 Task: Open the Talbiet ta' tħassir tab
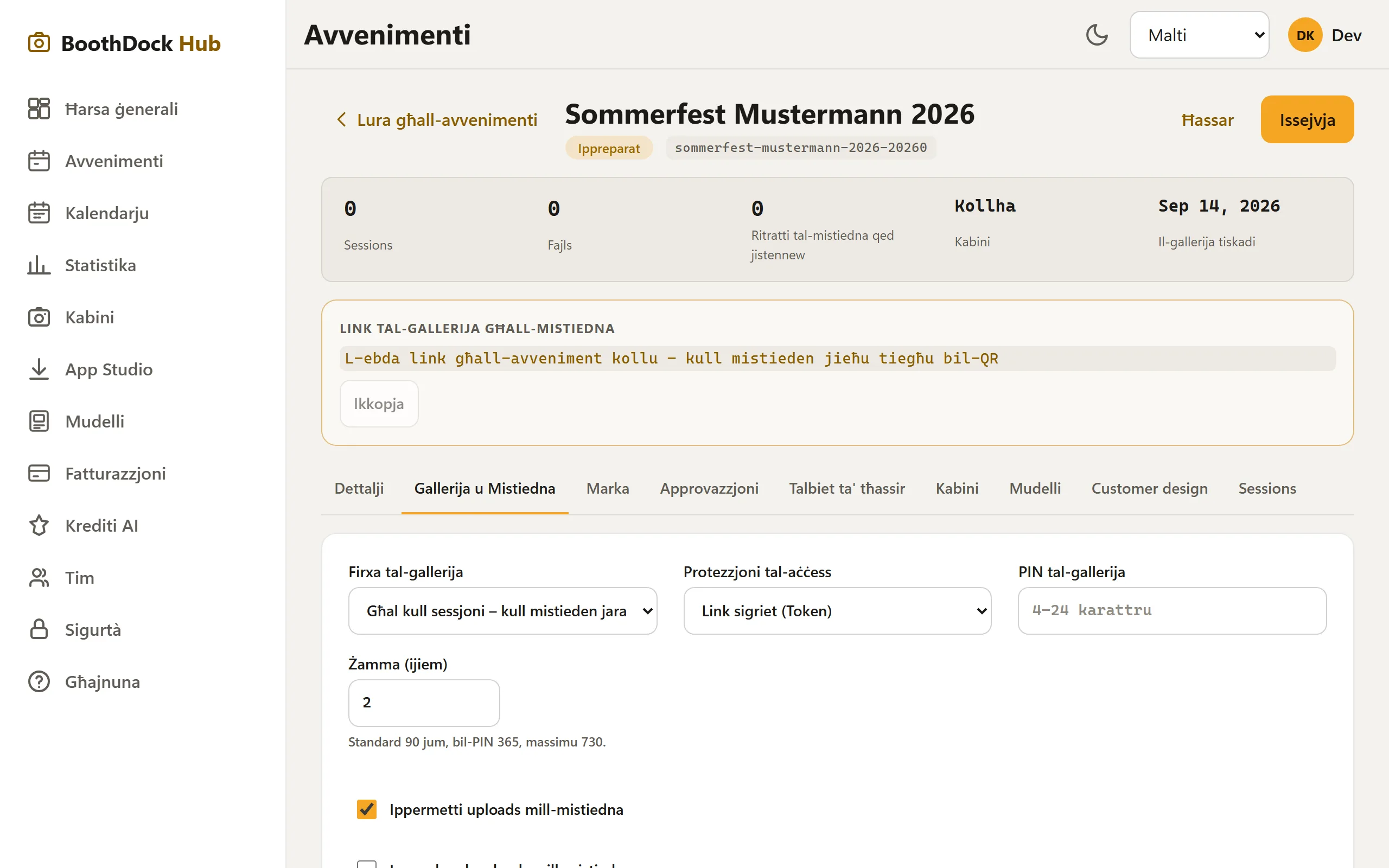[x=846, y=489]
